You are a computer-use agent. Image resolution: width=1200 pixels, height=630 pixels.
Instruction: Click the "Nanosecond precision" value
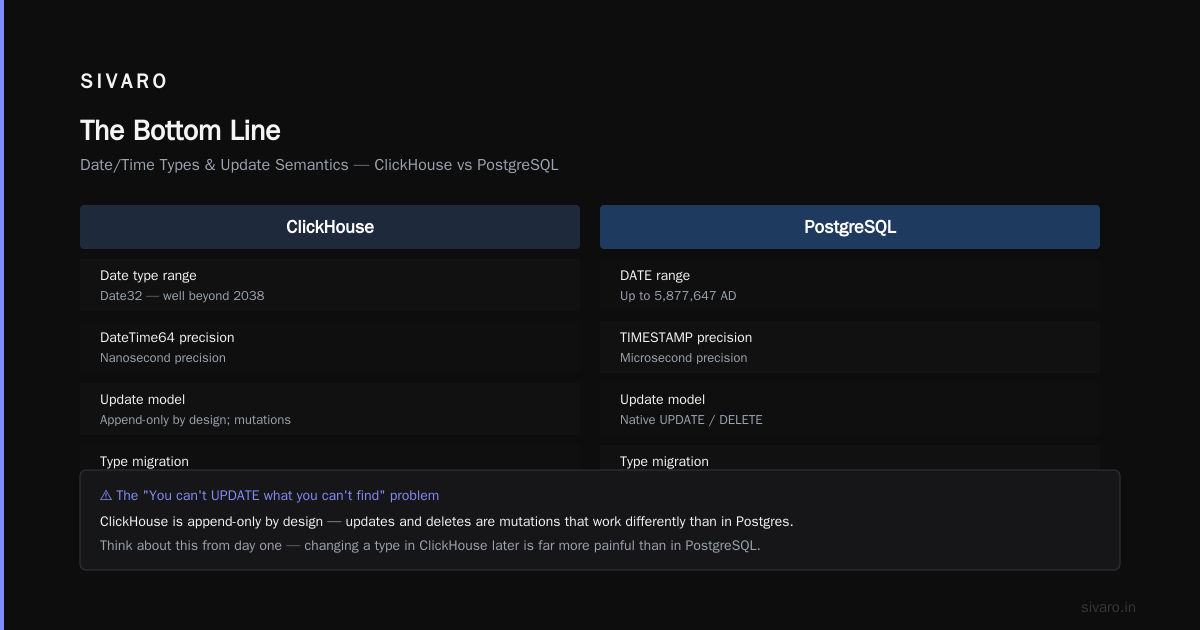click(x=163, y=358)
